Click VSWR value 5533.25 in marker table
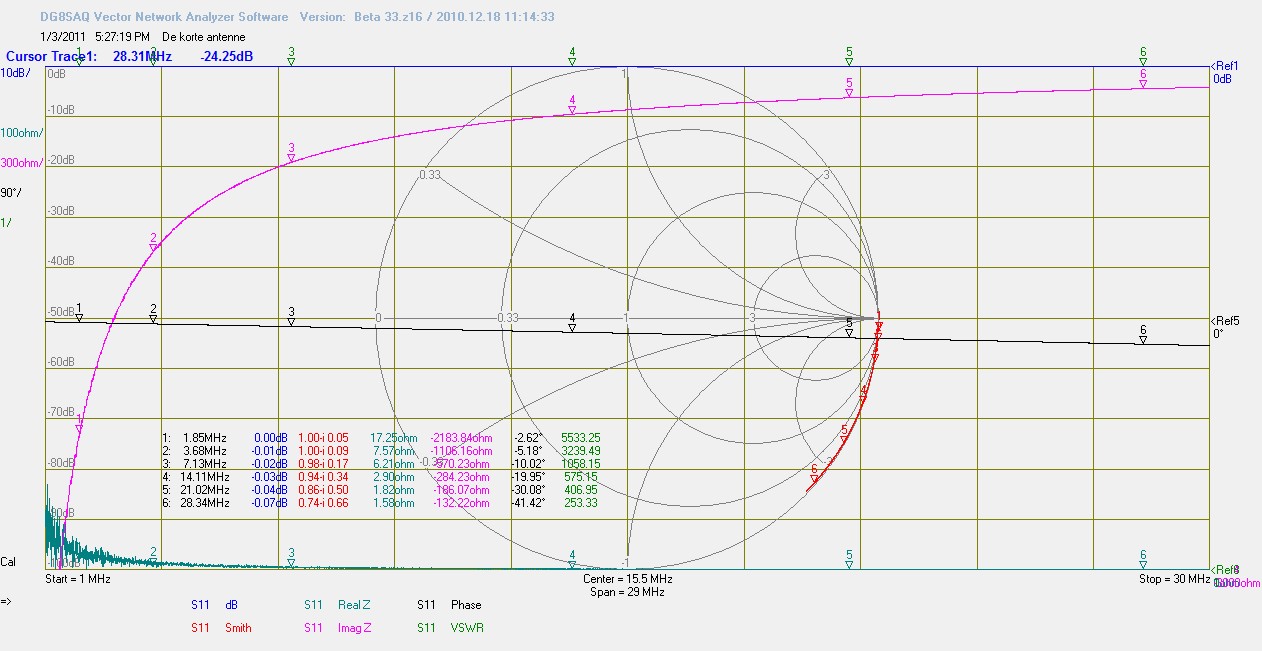Image resolution: width=1262 pixels, height=651 pixels. [x=580, y=438]
